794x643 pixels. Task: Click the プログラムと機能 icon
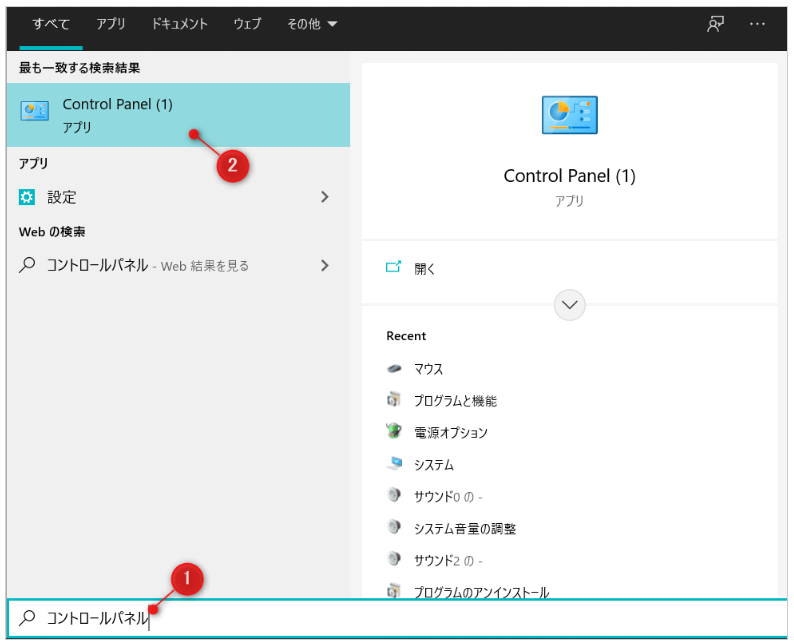394,400
